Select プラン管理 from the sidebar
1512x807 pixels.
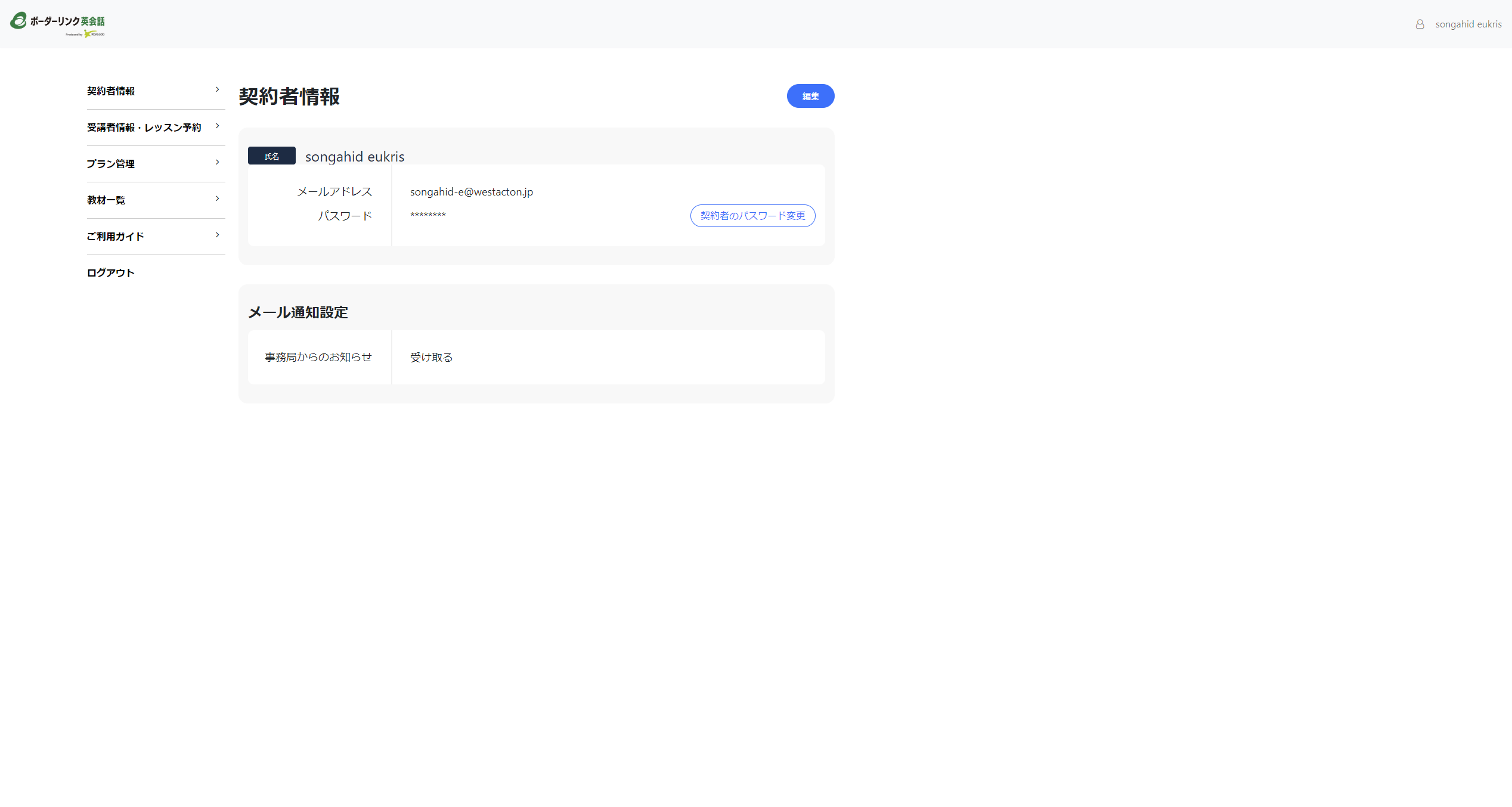[x=111, y=164]
